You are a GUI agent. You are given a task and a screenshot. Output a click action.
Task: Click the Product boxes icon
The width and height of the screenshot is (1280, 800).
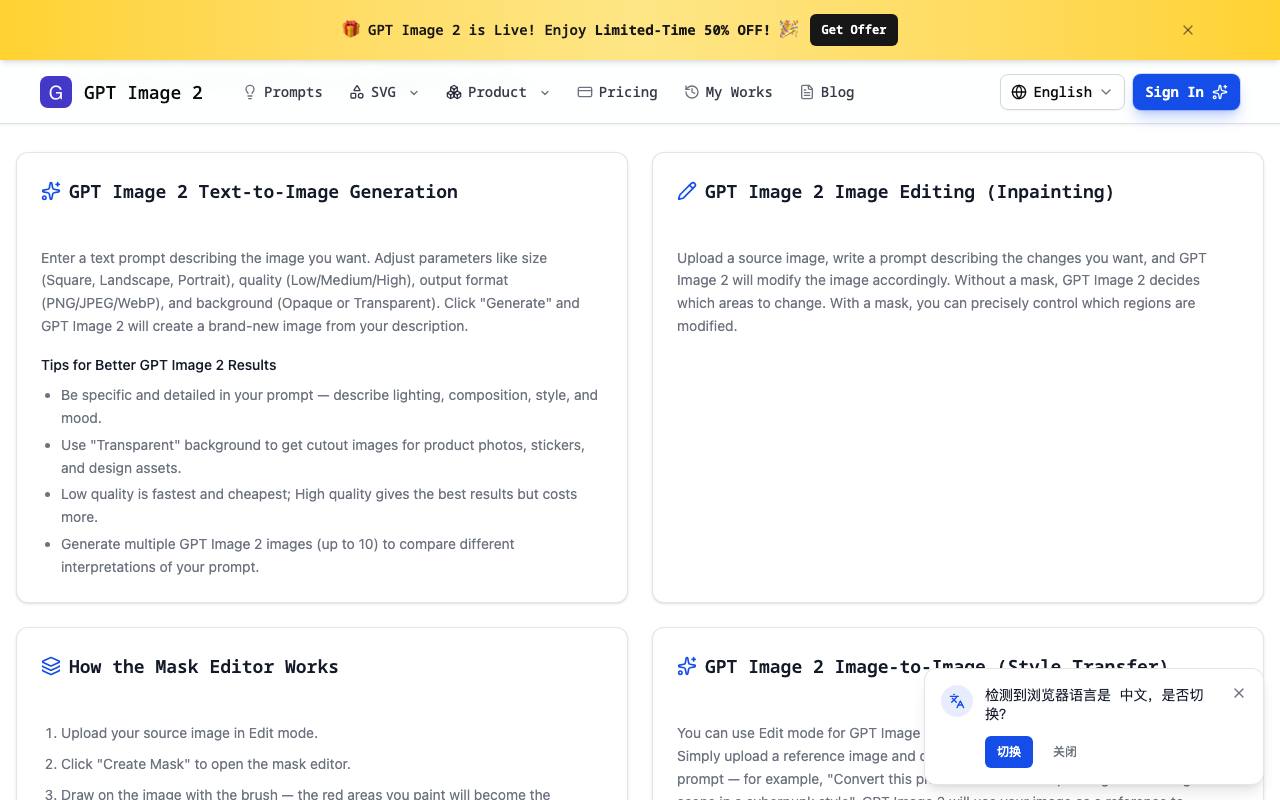coord(454,92)
